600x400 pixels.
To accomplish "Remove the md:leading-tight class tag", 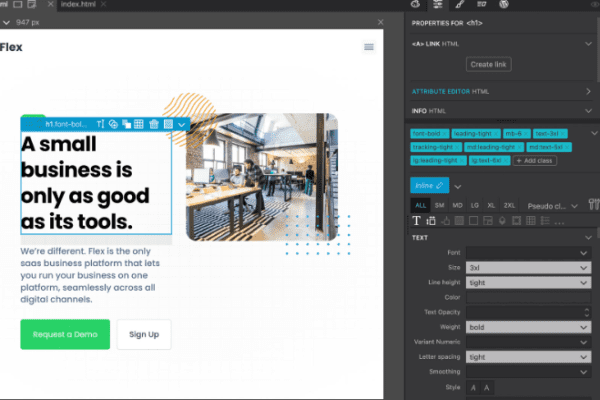I will tap(519, 147).
